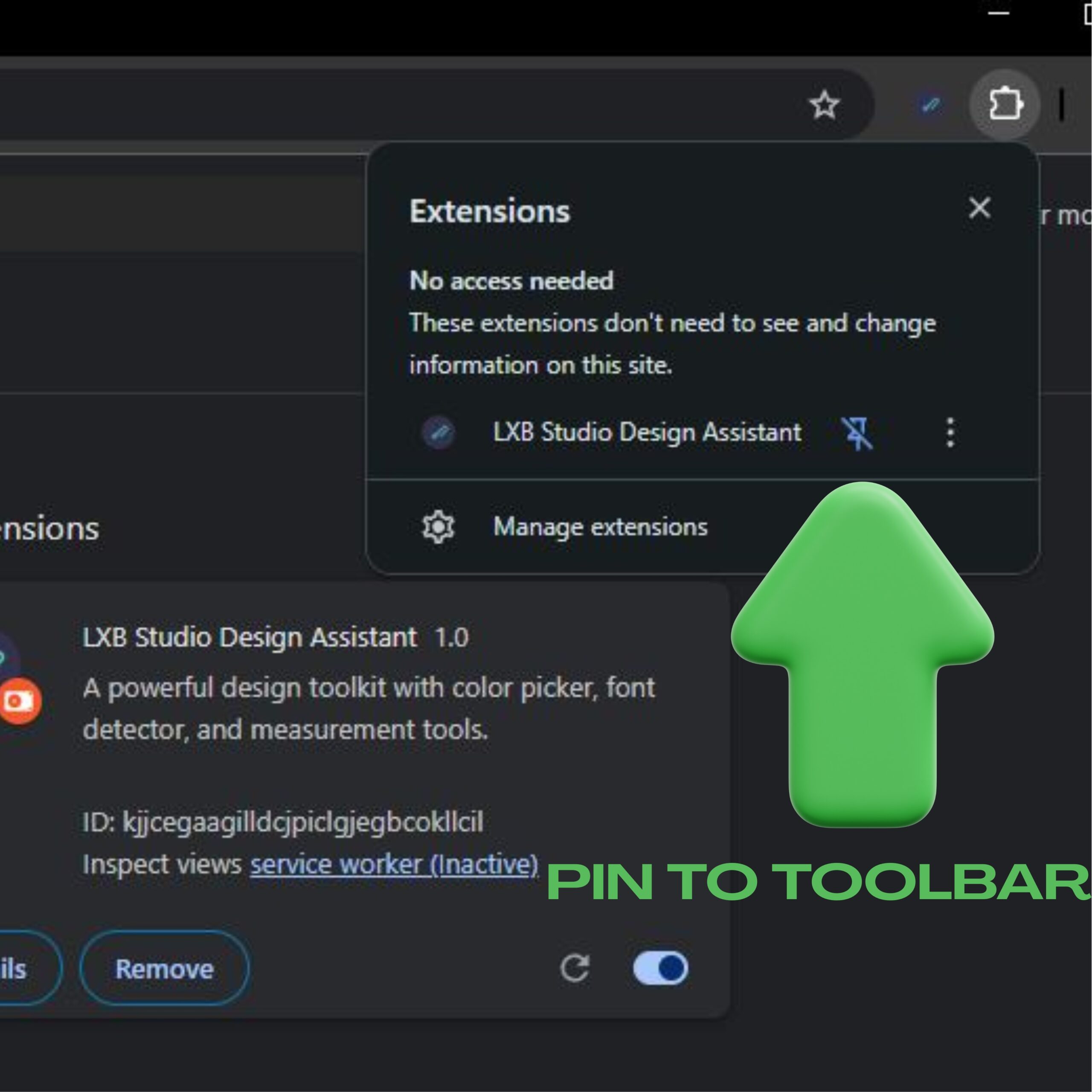
Task: Click the orange unpacked badge icon
Action: [x=19, y=701]
